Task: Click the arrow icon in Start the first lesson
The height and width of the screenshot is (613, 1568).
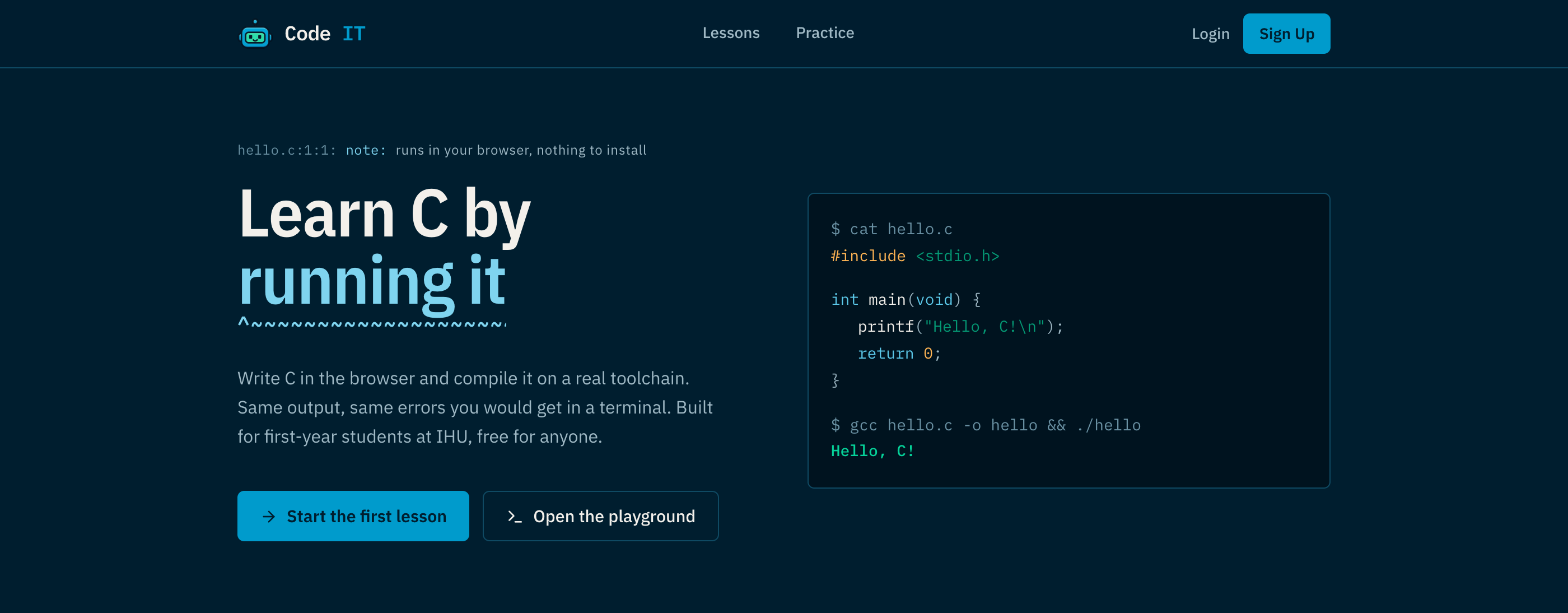Action: tap(268, 516)
